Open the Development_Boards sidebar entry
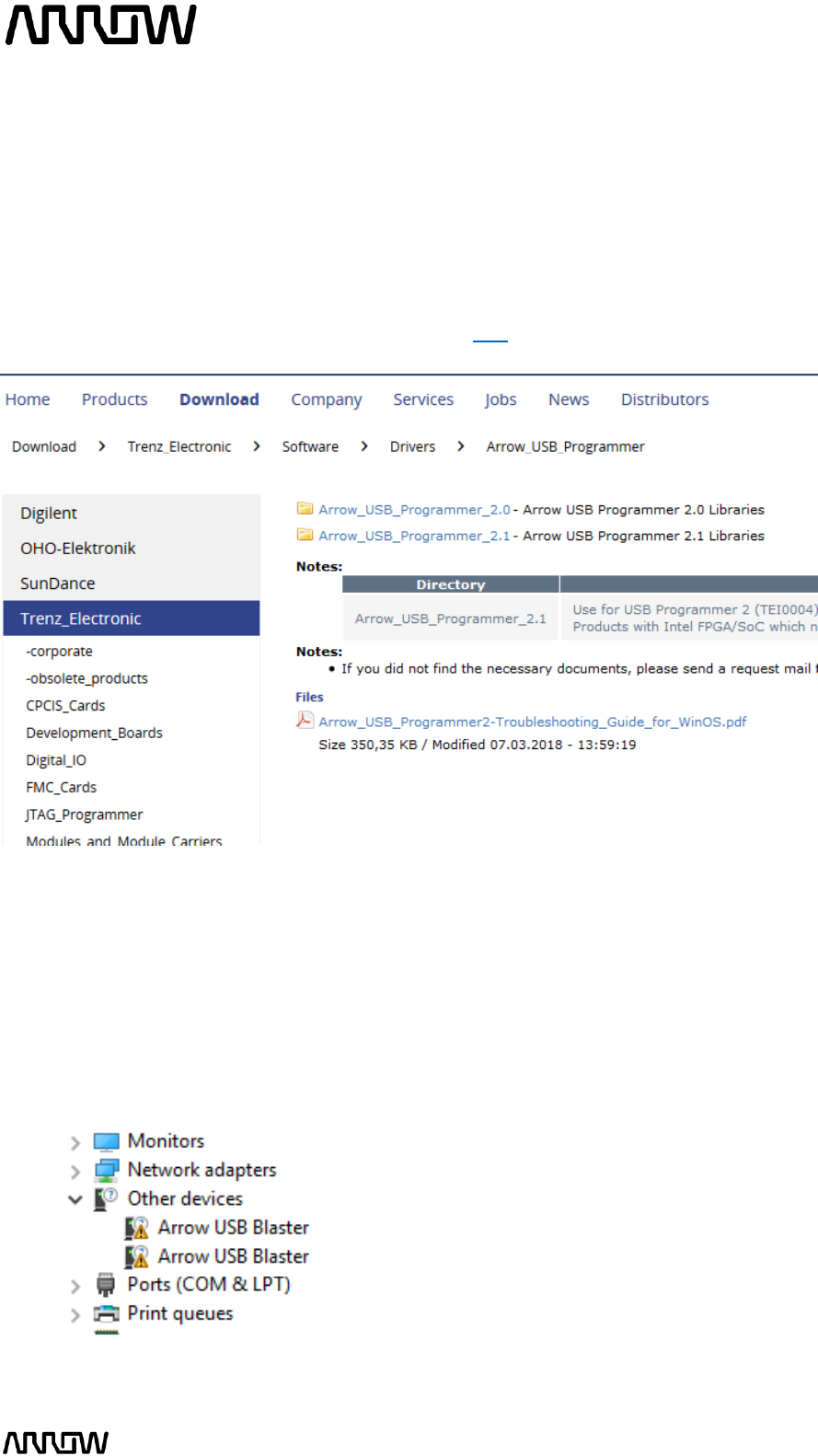The width and height of the screenshot is (818, 1456). [x=95, y=733]
